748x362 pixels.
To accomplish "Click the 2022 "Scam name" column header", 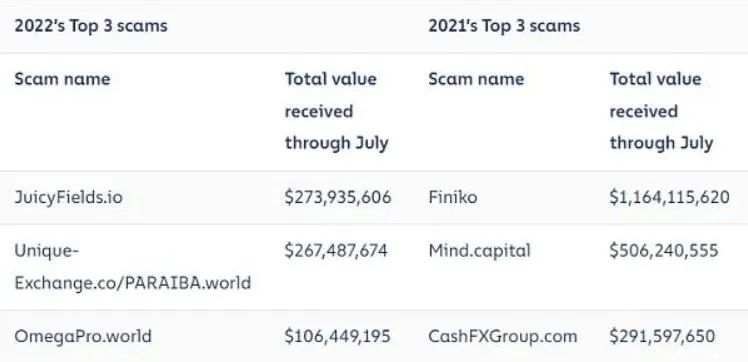I will (62, 79).
